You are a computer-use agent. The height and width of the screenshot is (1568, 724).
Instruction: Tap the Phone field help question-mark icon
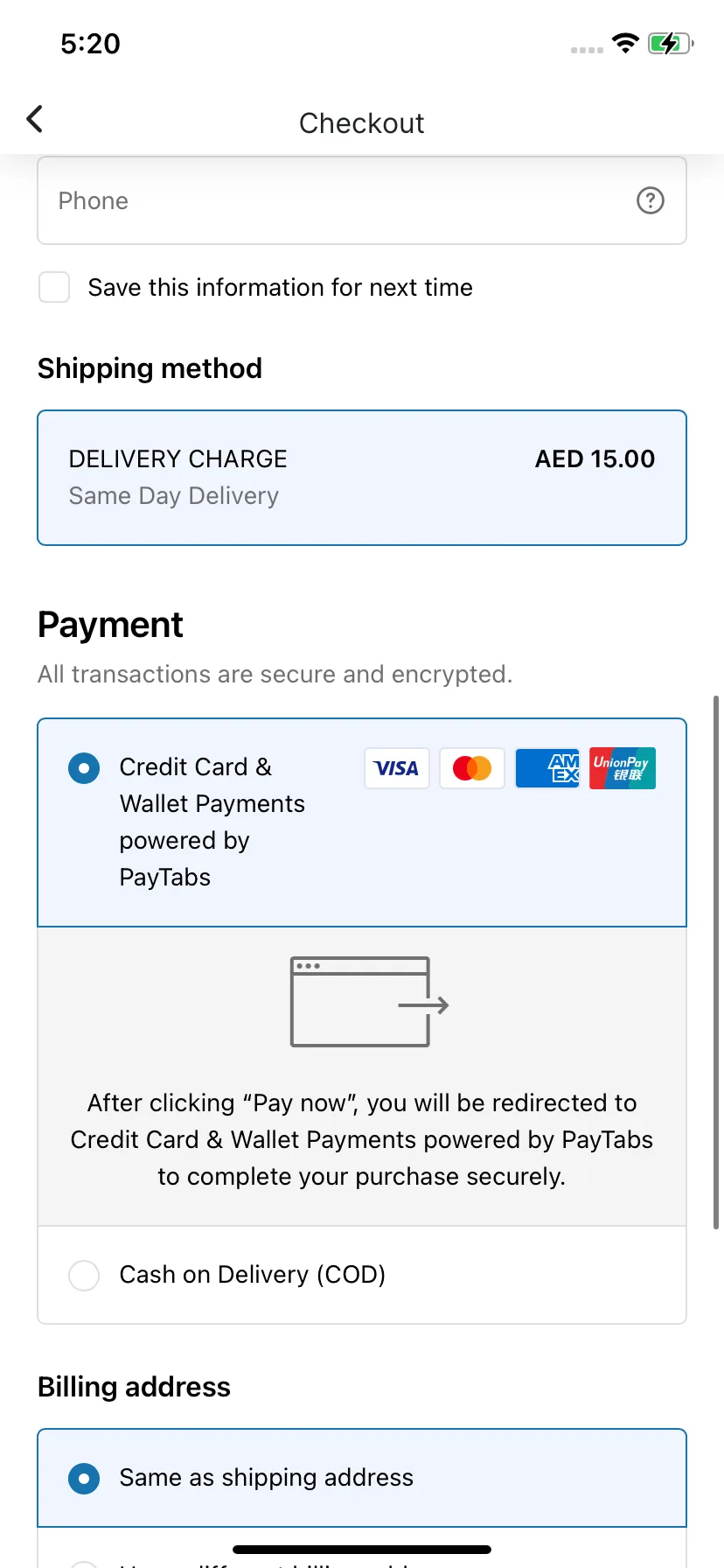tap(650, 200)
